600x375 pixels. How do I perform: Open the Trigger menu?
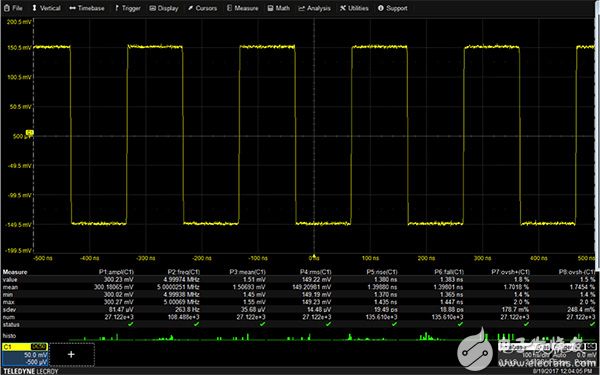tap(127, 8)
